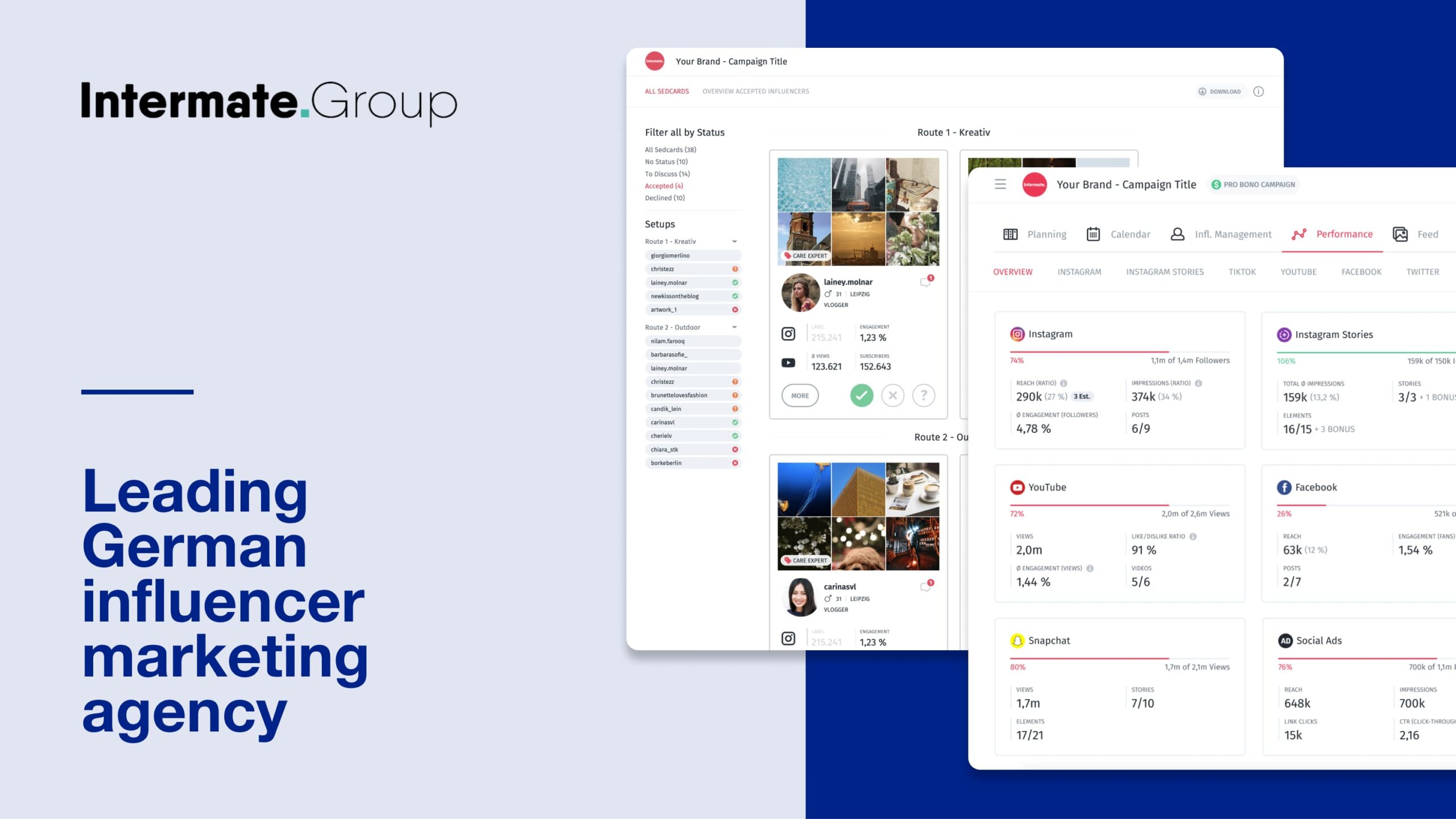Select nilam.farooq in Route 2 setups
Image resolution: width=1456 pixels, height=819 pixels.
(693, 341)
